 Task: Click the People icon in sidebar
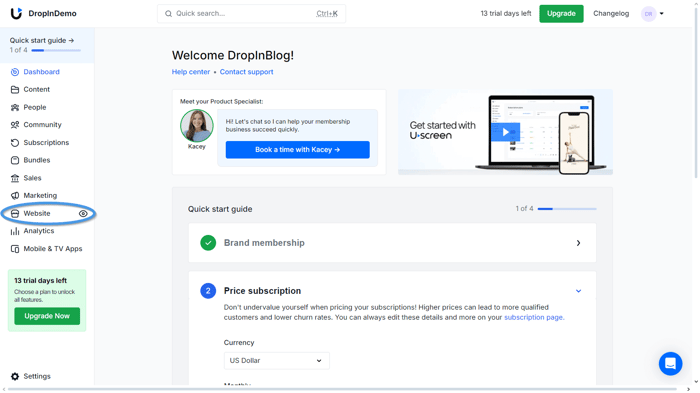point(15,107)
